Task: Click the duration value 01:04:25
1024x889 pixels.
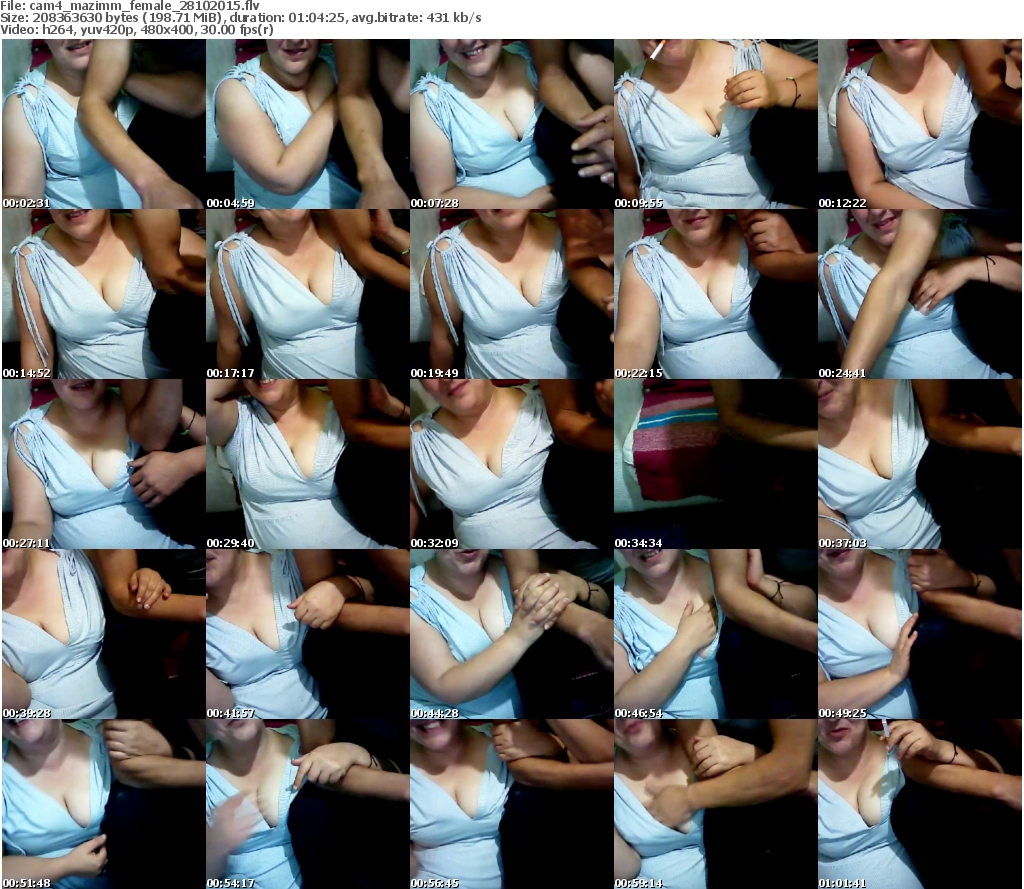Action: pos(317,18)
